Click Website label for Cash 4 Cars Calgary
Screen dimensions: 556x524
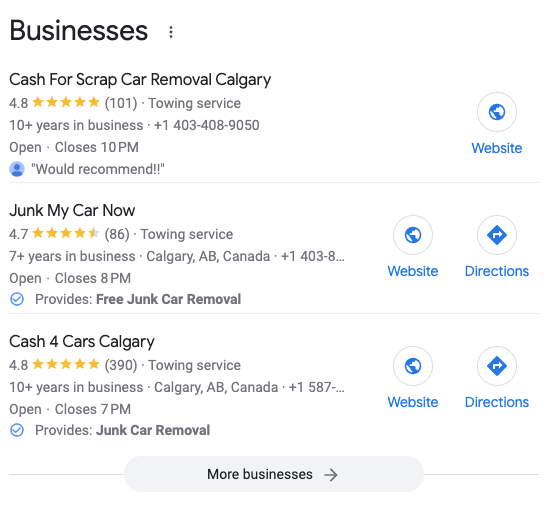click(413, 402)
